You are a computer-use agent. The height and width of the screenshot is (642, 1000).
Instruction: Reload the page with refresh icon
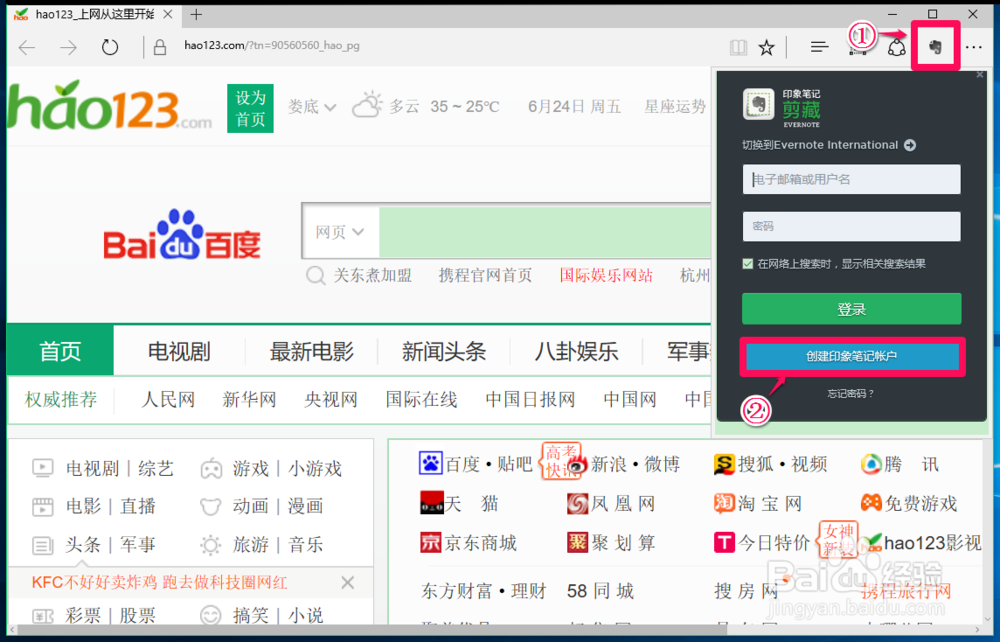(x=110, y=47)
